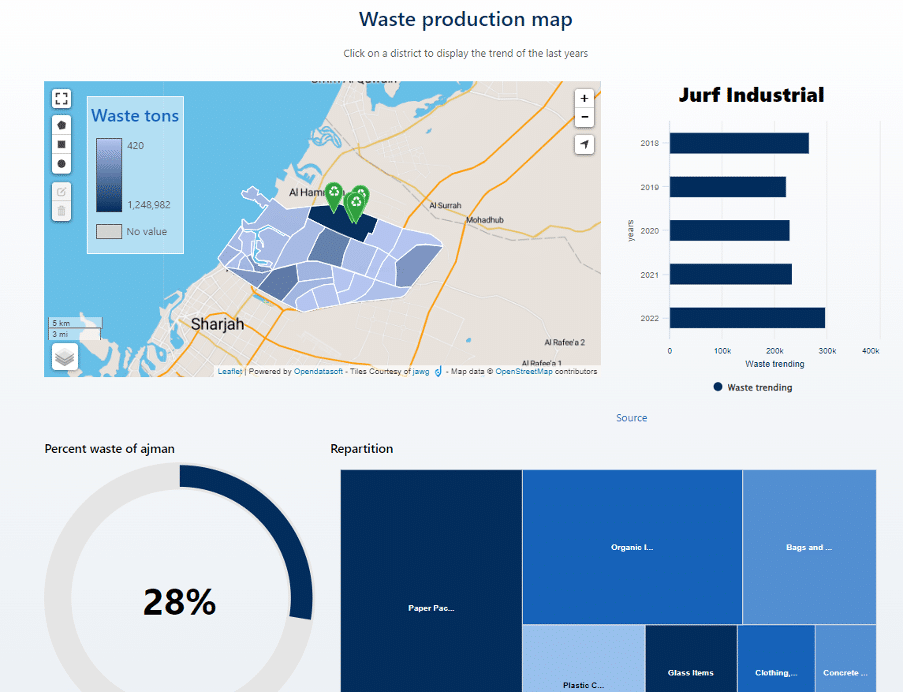904x692 pixels.
Task: Click the 2022 bar in chart
Action: pos(746,318)
